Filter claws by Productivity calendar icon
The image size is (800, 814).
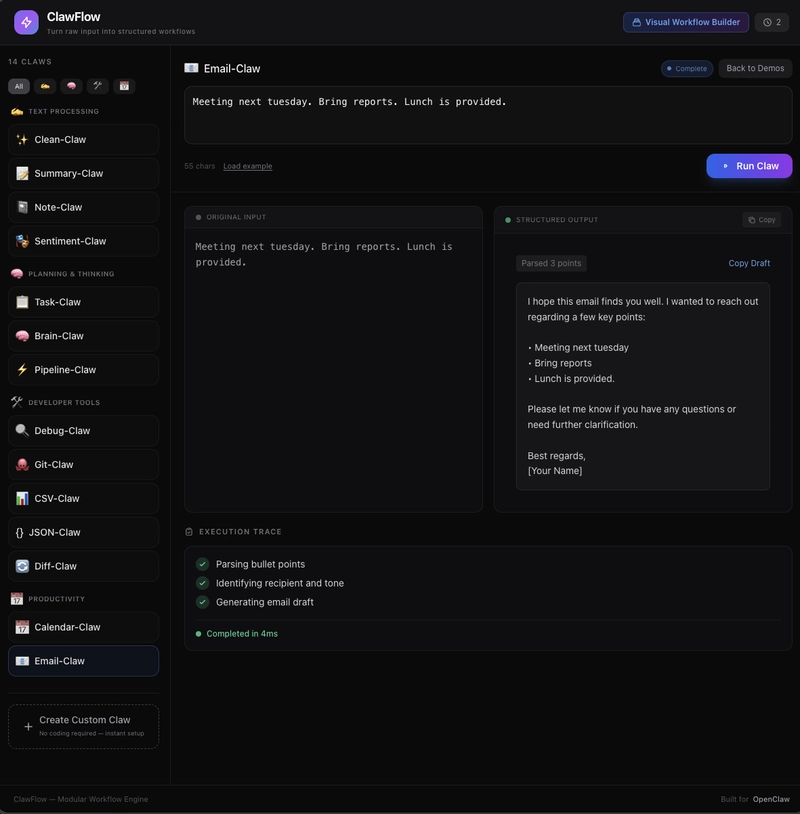click(124, 86)
